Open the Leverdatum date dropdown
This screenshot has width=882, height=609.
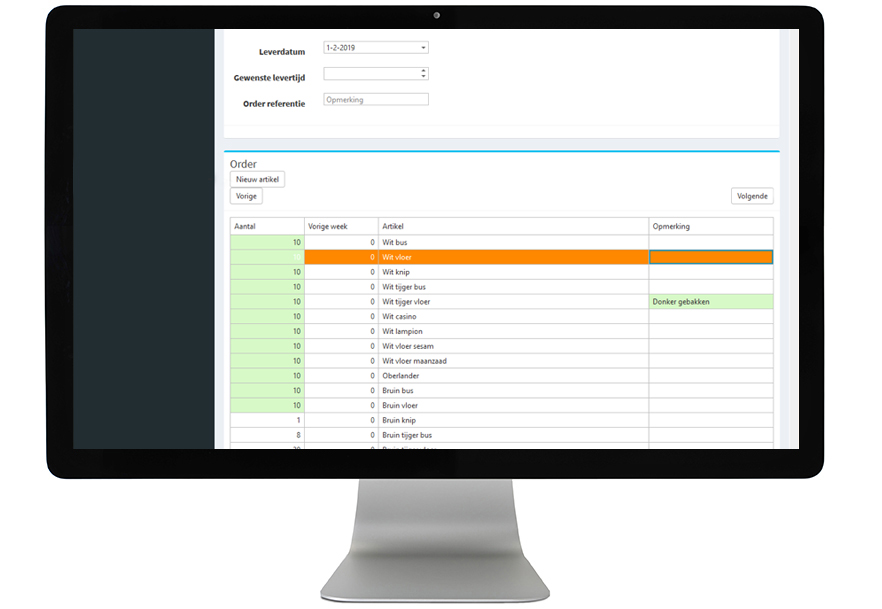tap(423, 48)
